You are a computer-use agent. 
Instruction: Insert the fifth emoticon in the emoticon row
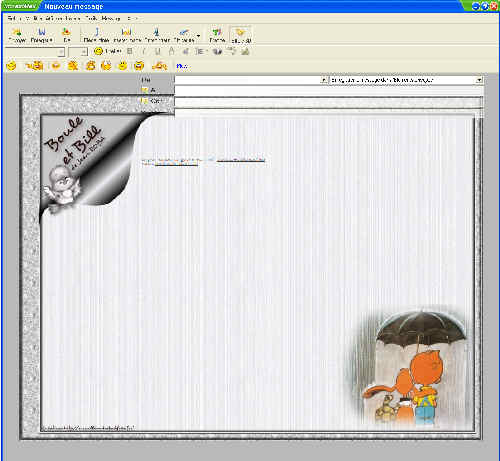[x=91, y=66]
